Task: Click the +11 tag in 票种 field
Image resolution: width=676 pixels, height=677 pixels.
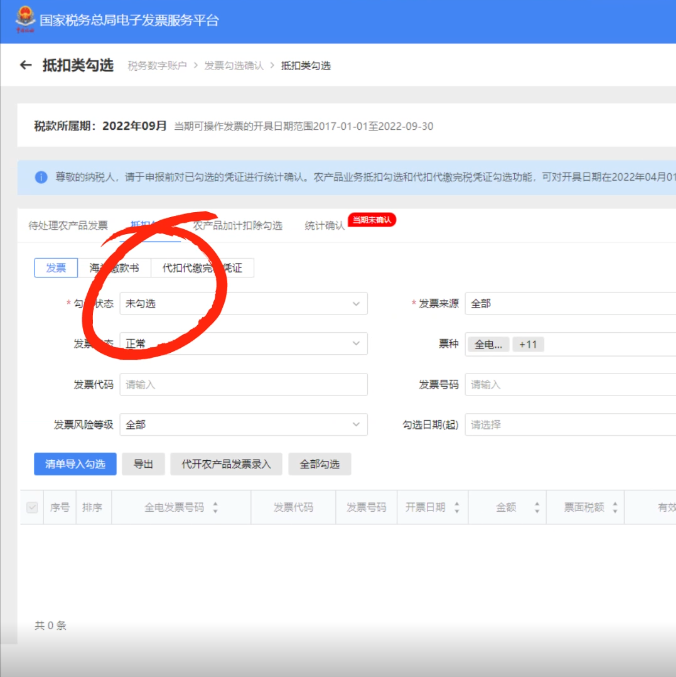Action: pyautogui.click(x=527, y=344)
